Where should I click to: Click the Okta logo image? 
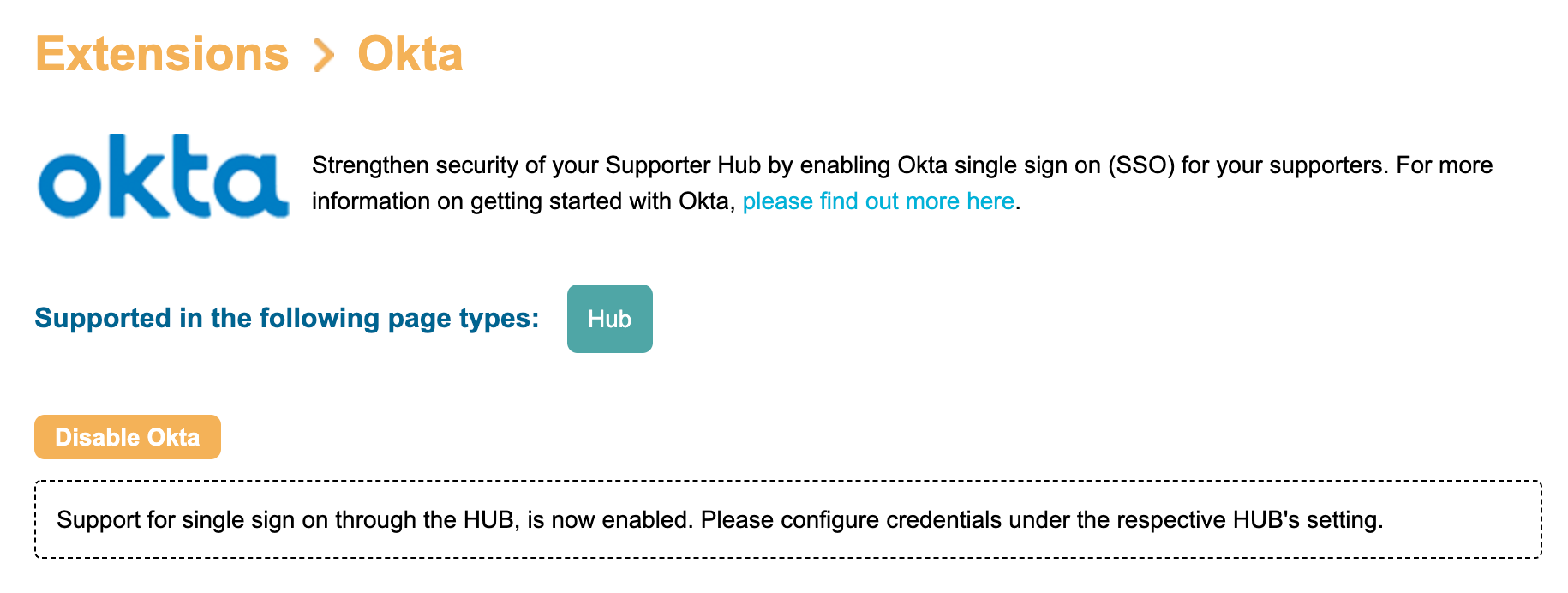pos(163,177)
